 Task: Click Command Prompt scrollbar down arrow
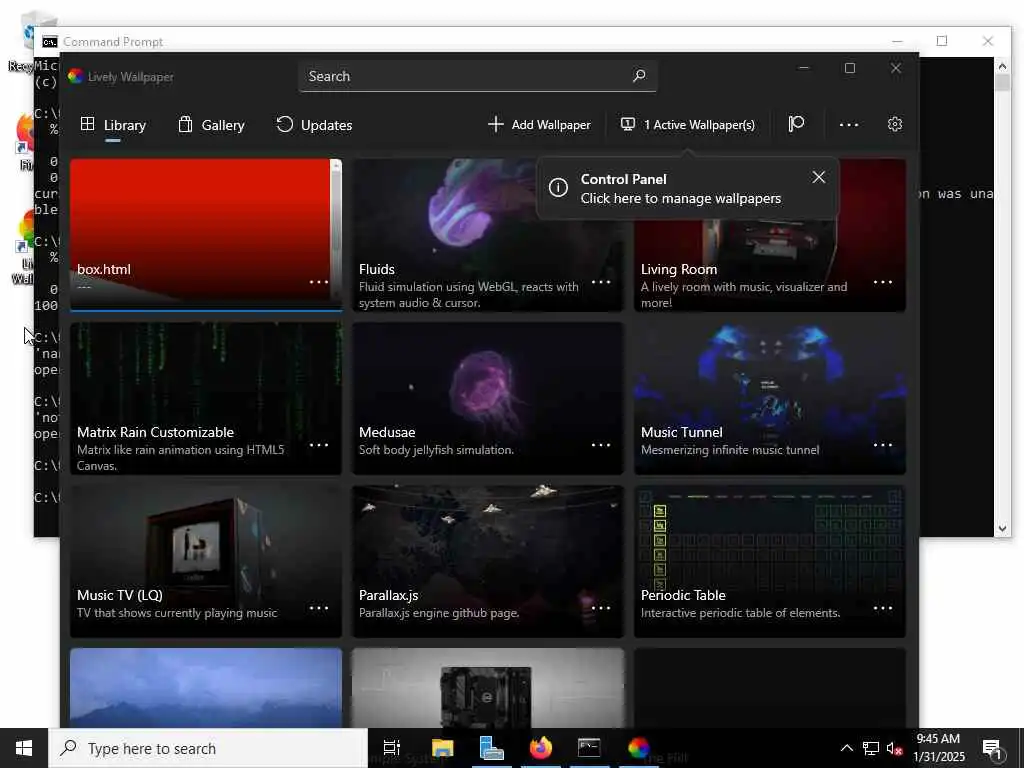pos(1002,528)
